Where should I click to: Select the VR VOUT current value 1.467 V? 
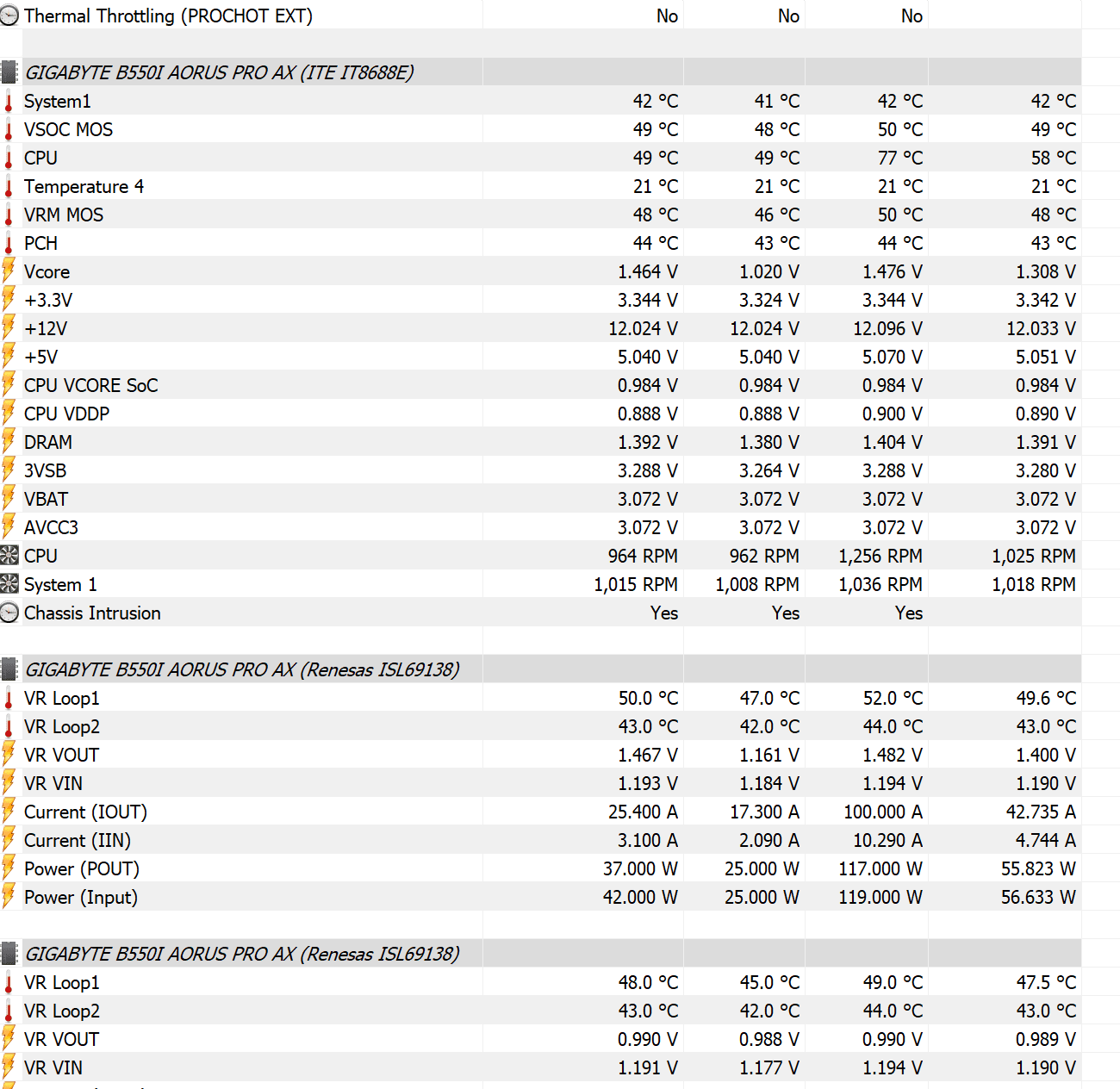648,755
